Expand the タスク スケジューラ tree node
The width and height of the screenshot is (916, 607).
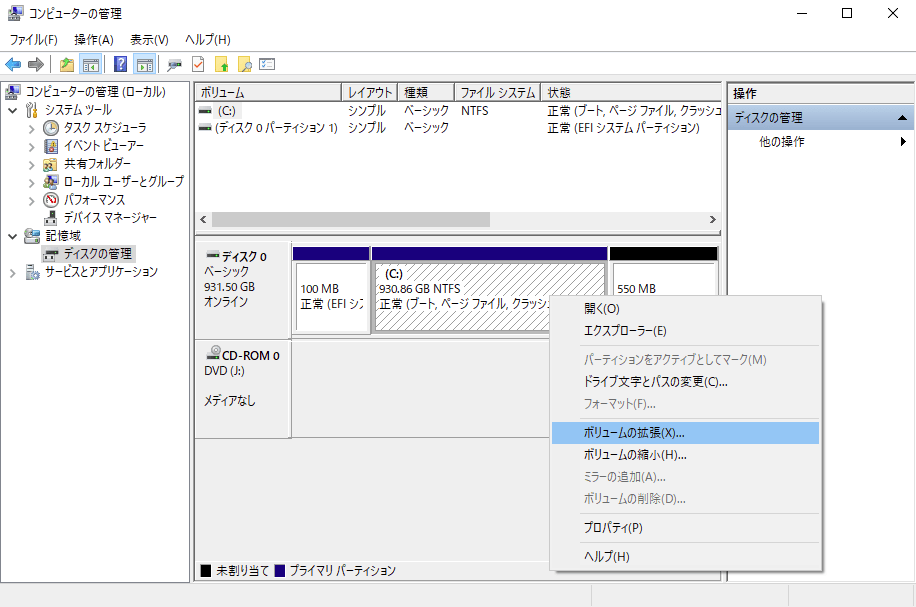tap(32, 128)
